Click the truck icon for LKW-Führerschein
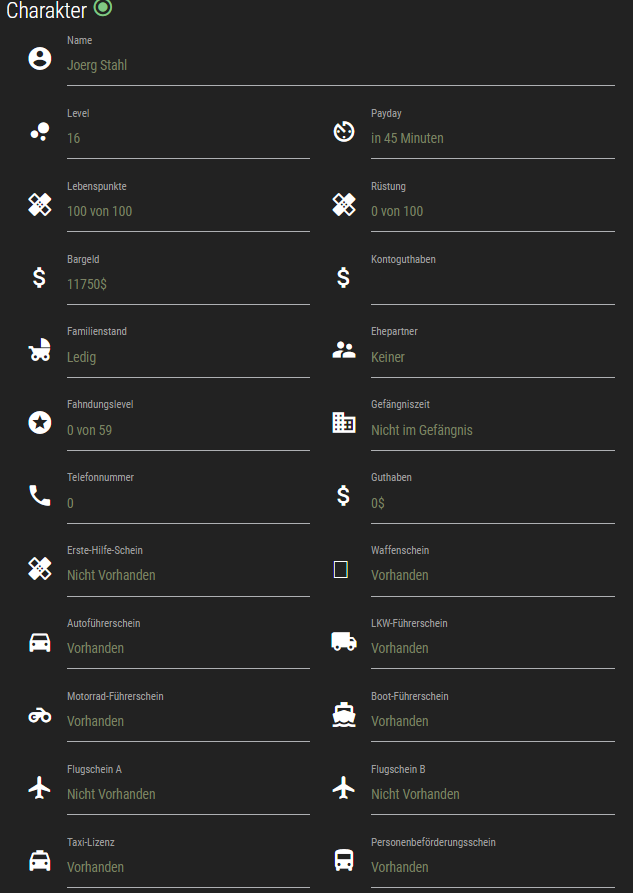 pos(343,642)
